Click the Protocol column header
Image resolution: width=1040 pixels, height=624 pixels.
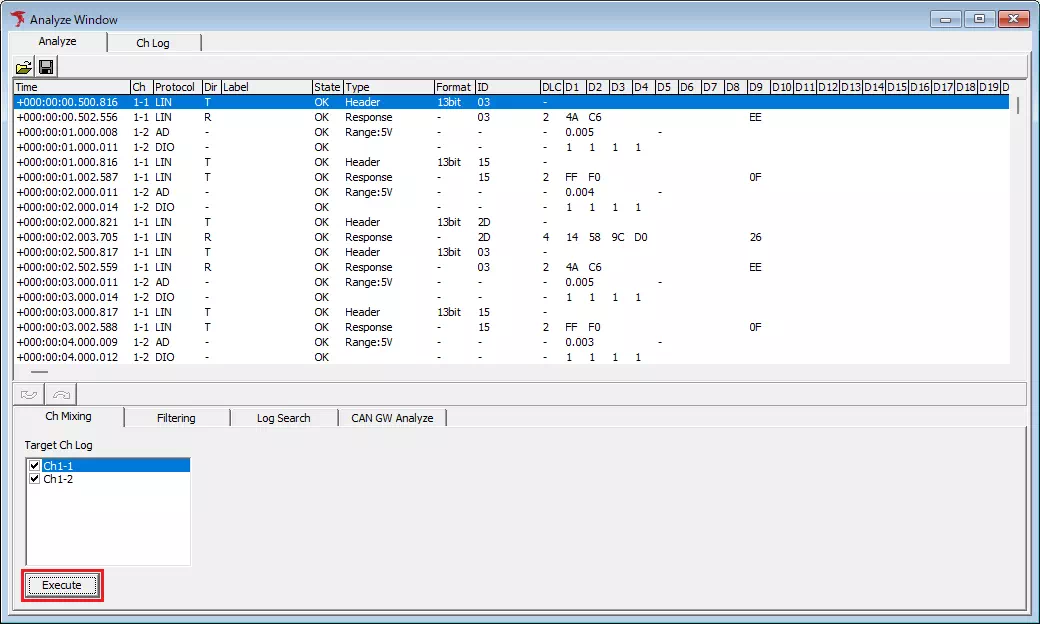pyautogui.click(x=175, y=87)
